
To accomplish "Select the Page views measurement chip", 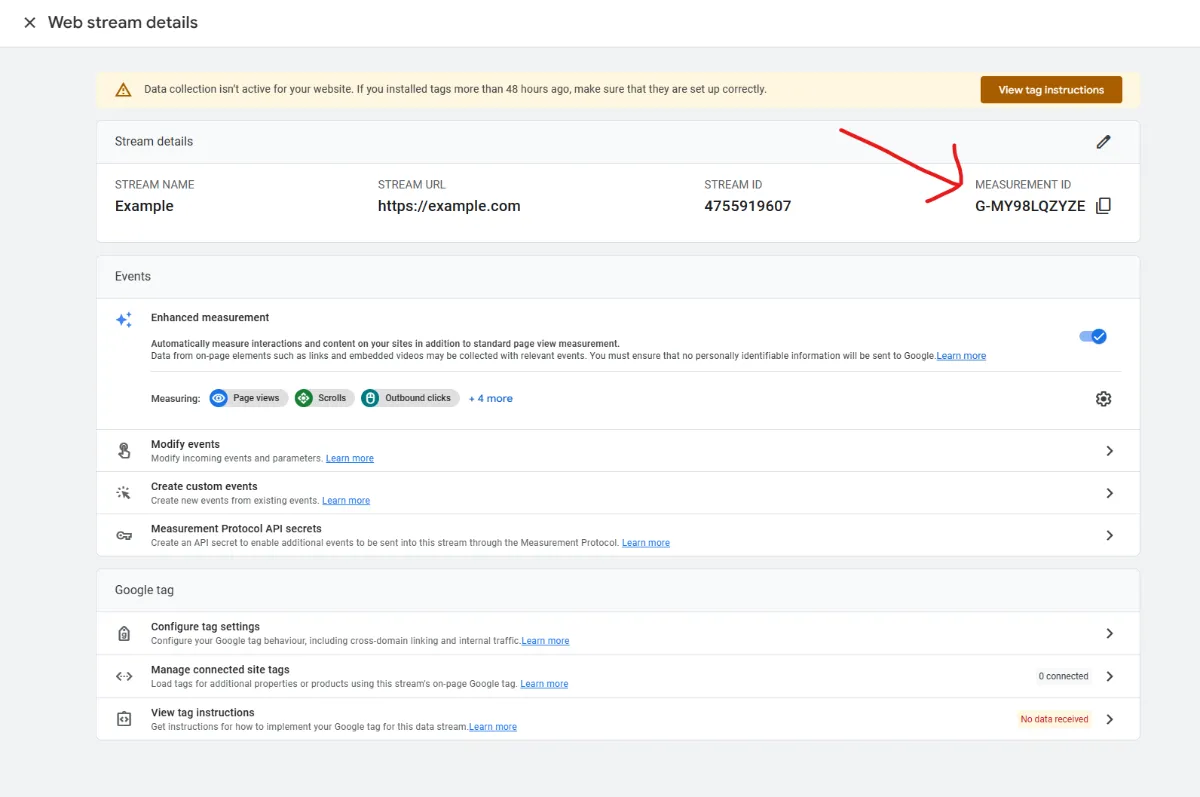I will 248,397.
